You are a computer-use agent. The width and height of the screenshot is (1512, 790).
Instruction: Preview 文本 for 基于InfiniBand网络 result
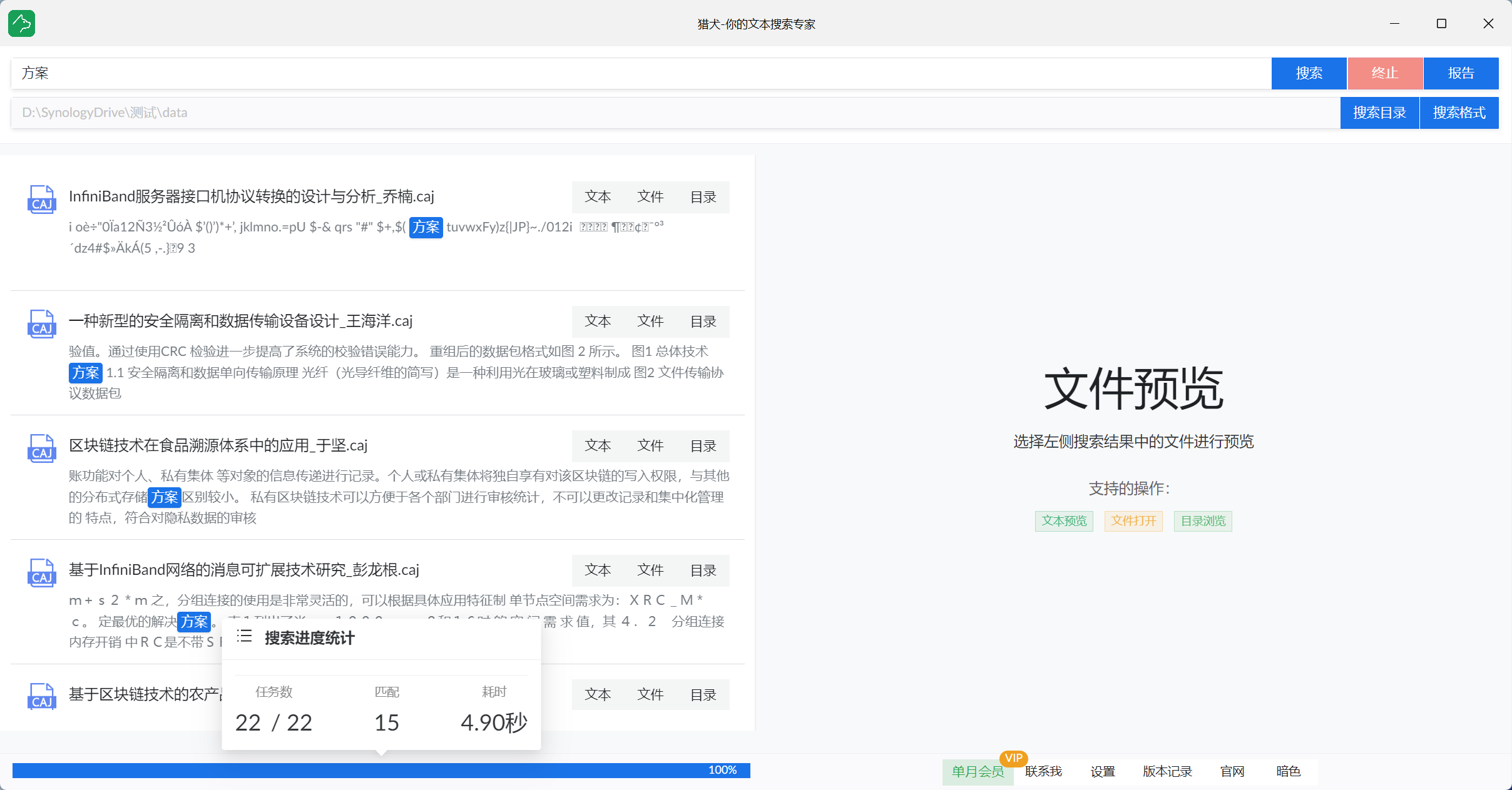tap(598, 570)
